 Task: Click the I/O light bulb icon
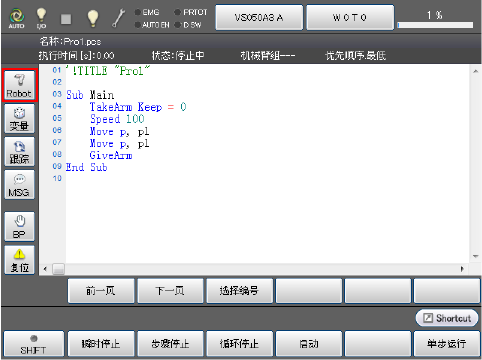41,18
